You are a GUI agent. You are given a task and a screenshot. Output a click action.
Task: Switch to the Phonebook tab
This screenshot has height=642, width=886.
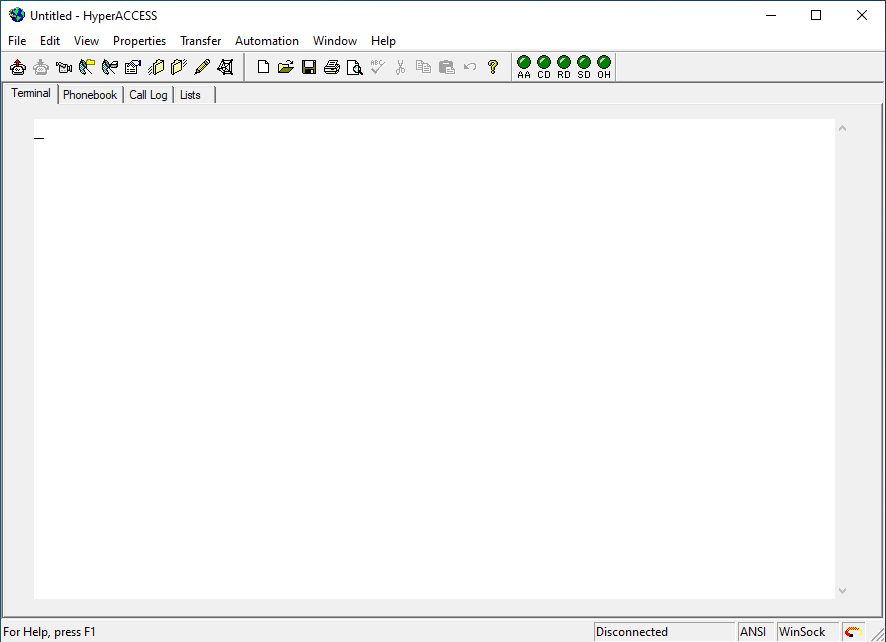[x=90, y=95]
